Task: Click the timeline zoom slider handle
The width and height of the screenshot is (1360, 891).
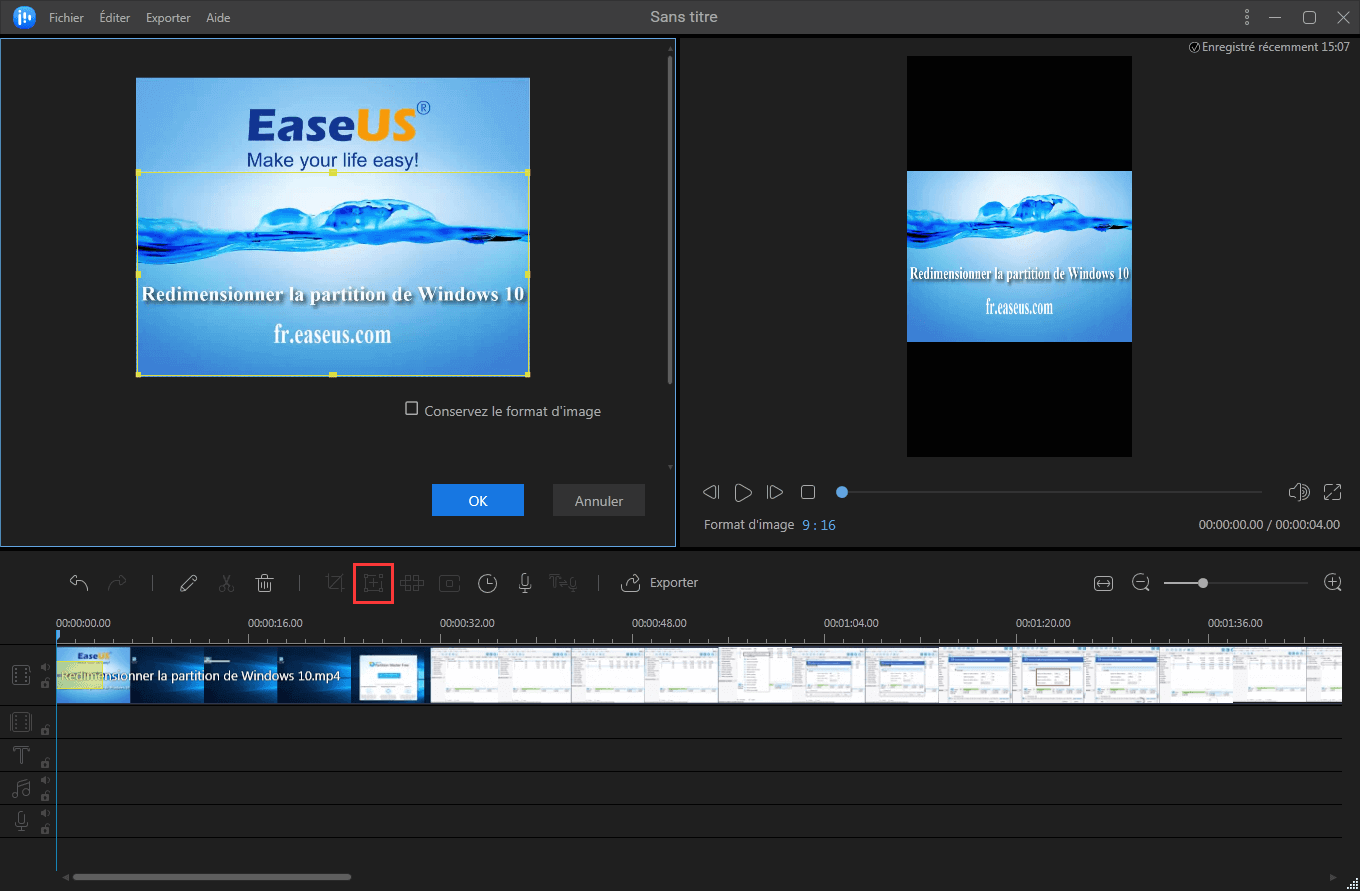Action: pos(1202,583)
